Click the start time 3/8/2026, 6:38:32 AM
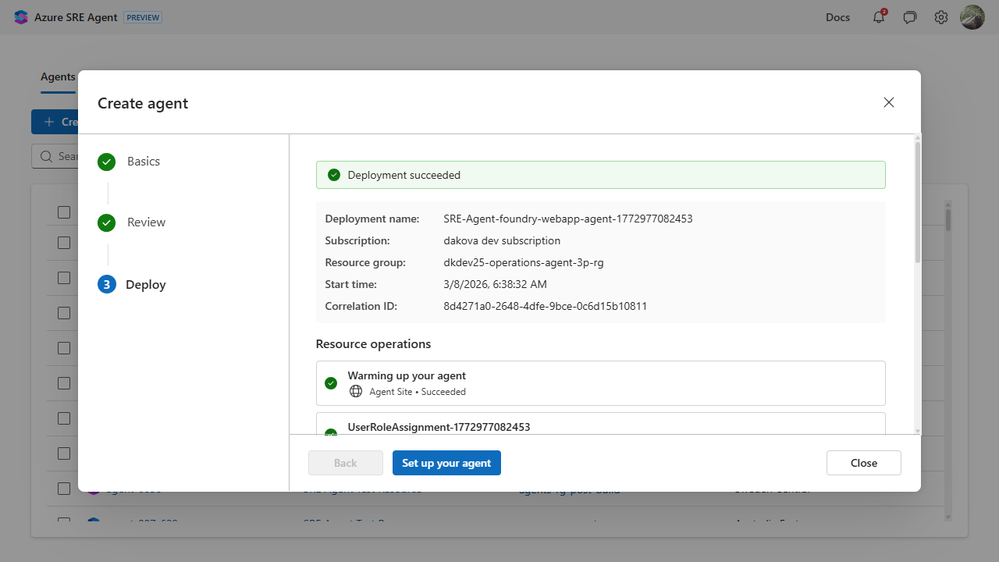Image resolution: width=999 pixels, height=562 pixels. tap(495, 284)
